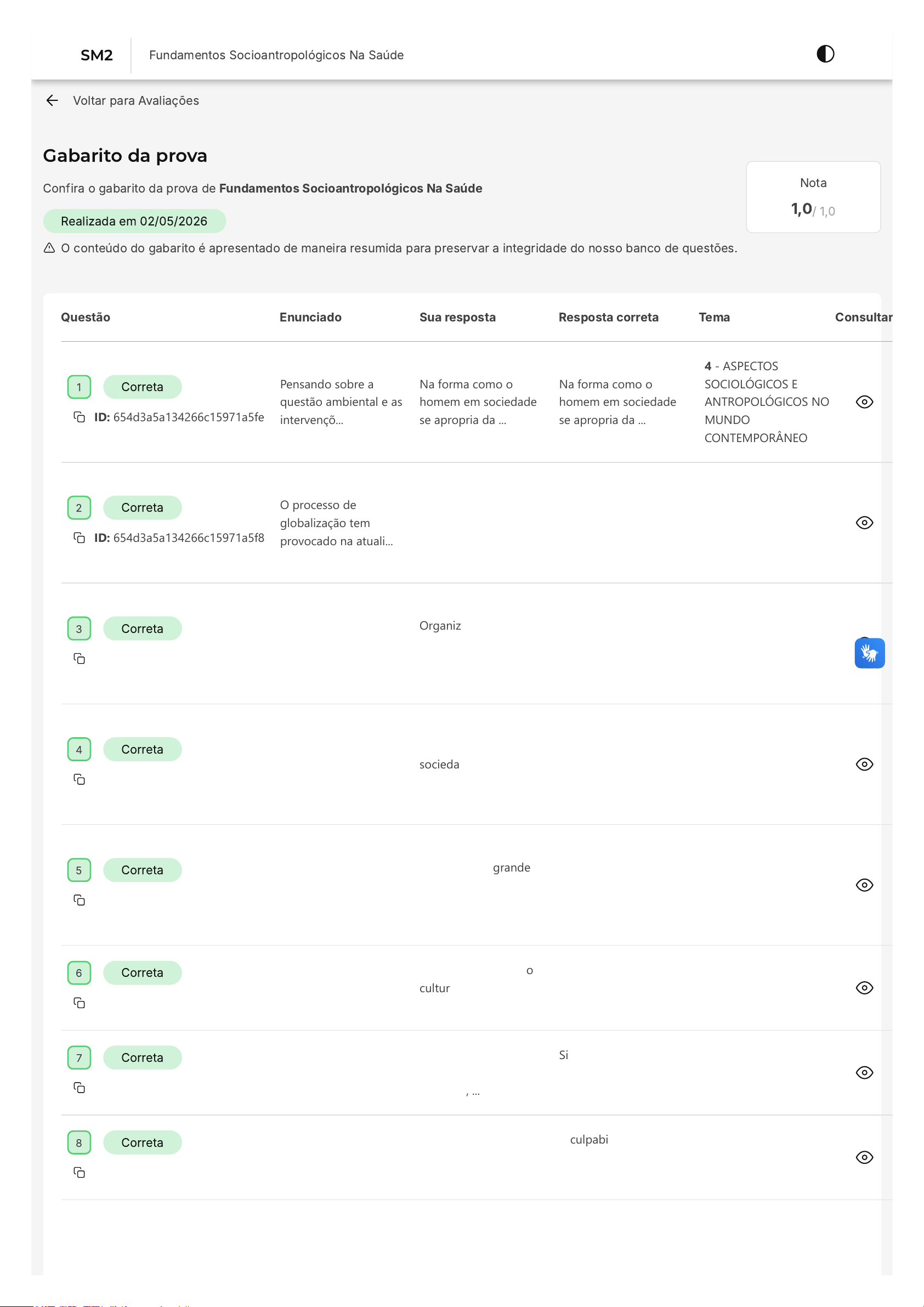
Task: Click the copy icon under question 8
Action: click(x=79, y=1173)
